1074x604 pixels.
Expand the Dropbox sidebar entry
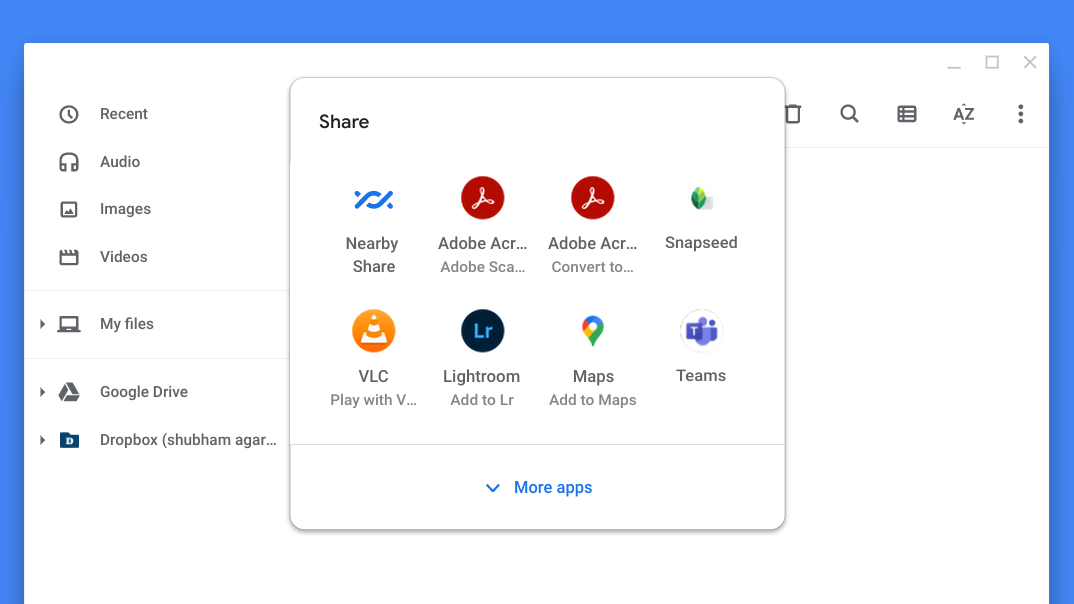click(41, 439)
